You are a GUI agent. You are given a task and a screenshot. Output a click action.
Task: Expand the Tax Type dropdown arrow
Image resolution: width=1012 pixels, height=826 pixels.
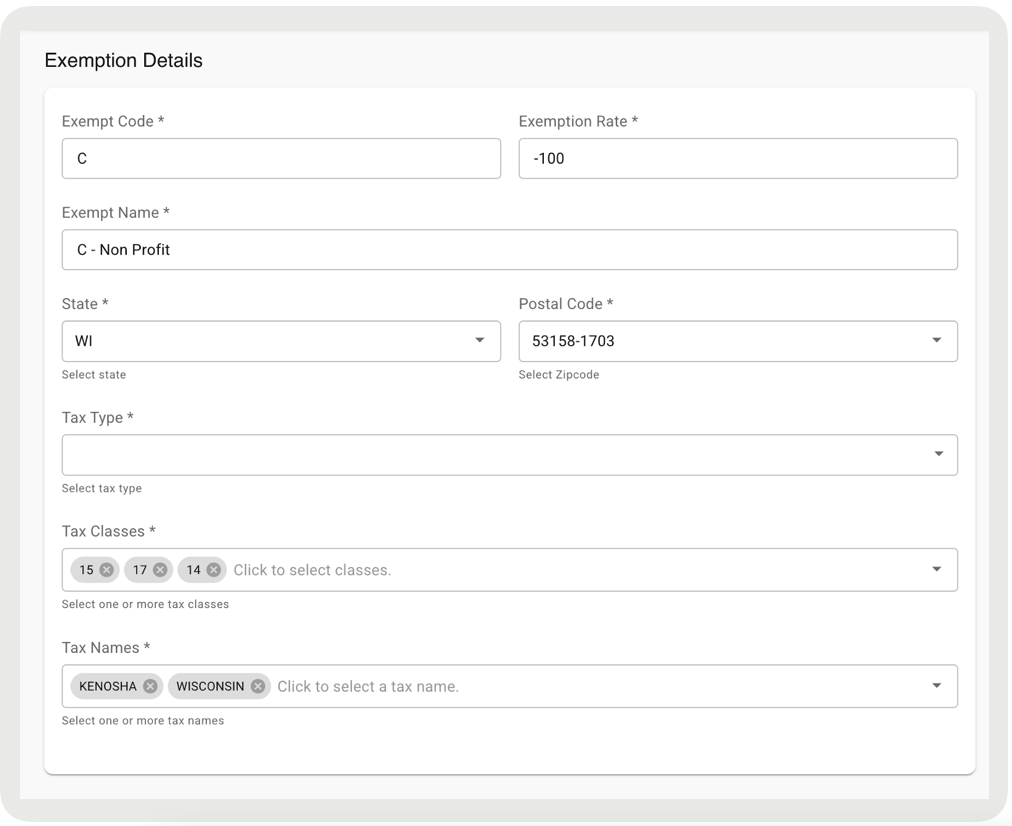[x=939, y=454]
